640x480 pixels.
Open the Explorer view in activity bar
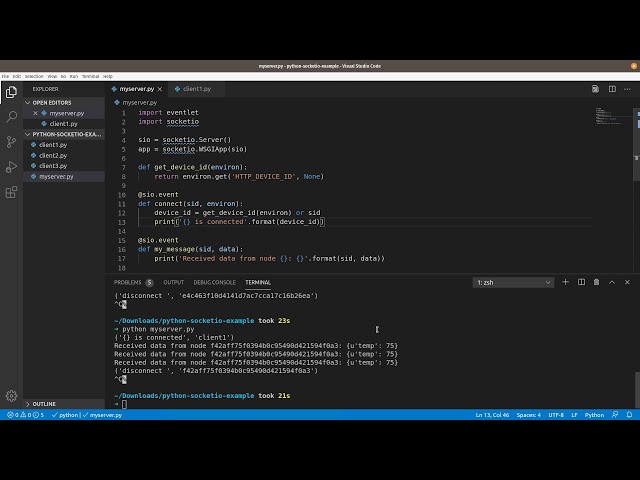(x=11, y=92)
